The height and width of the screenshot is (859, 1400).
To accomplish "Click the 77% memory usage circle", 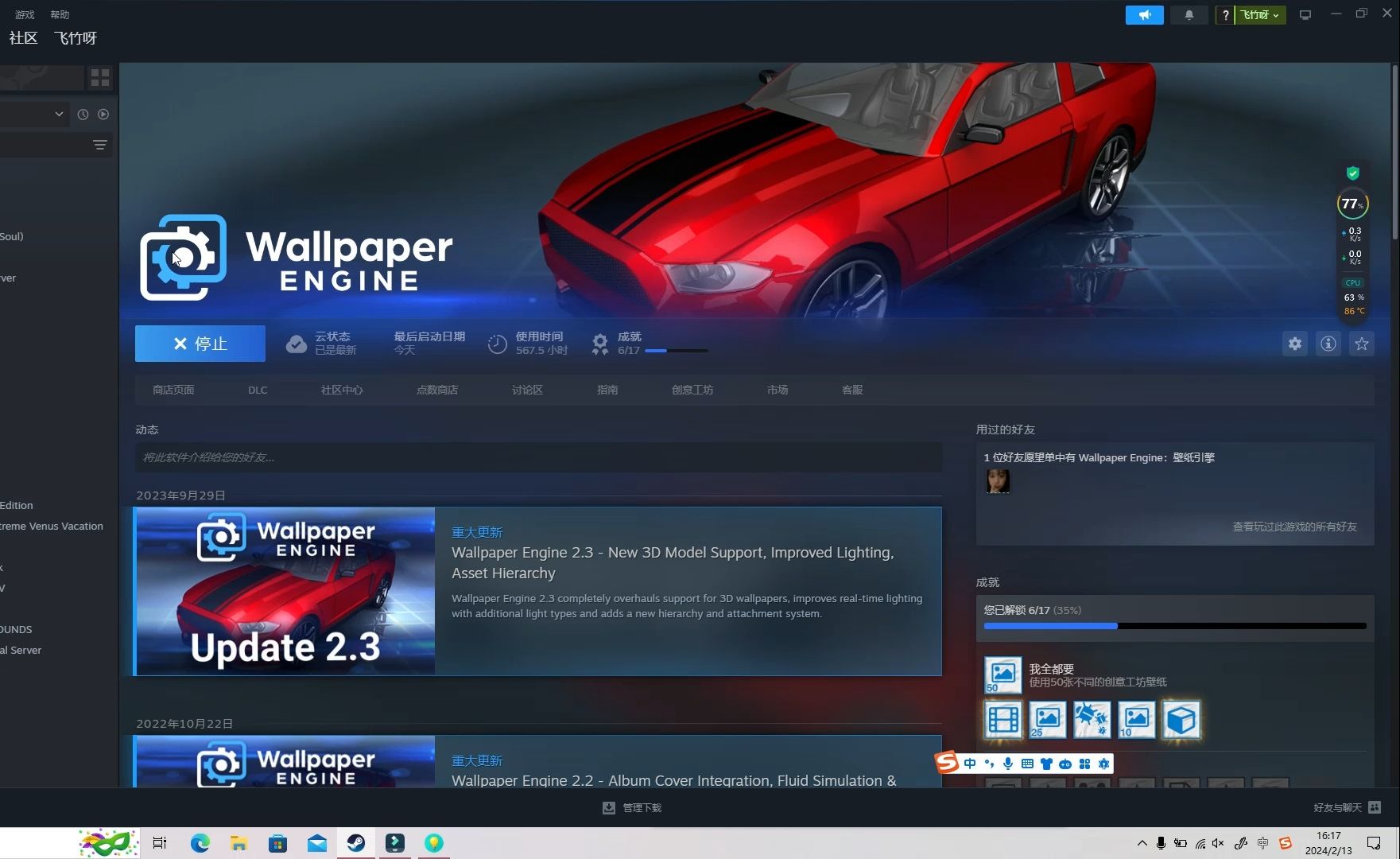I will click(1352, 204).
